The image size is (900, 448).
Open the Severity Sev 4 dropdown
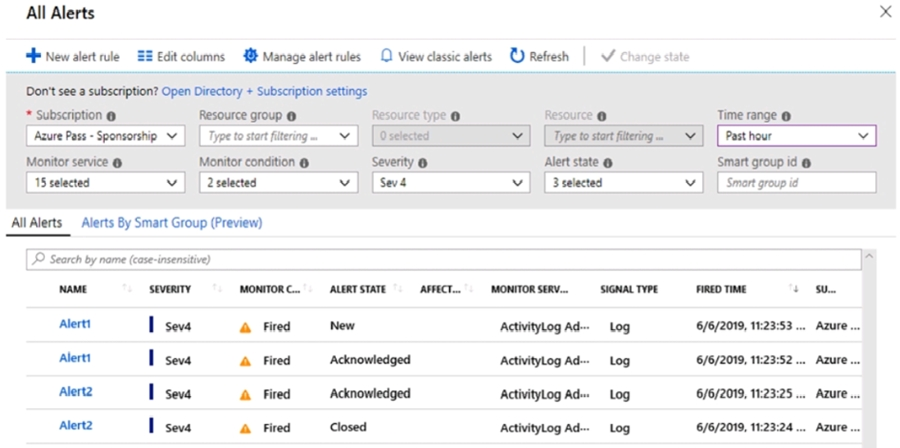450,183
